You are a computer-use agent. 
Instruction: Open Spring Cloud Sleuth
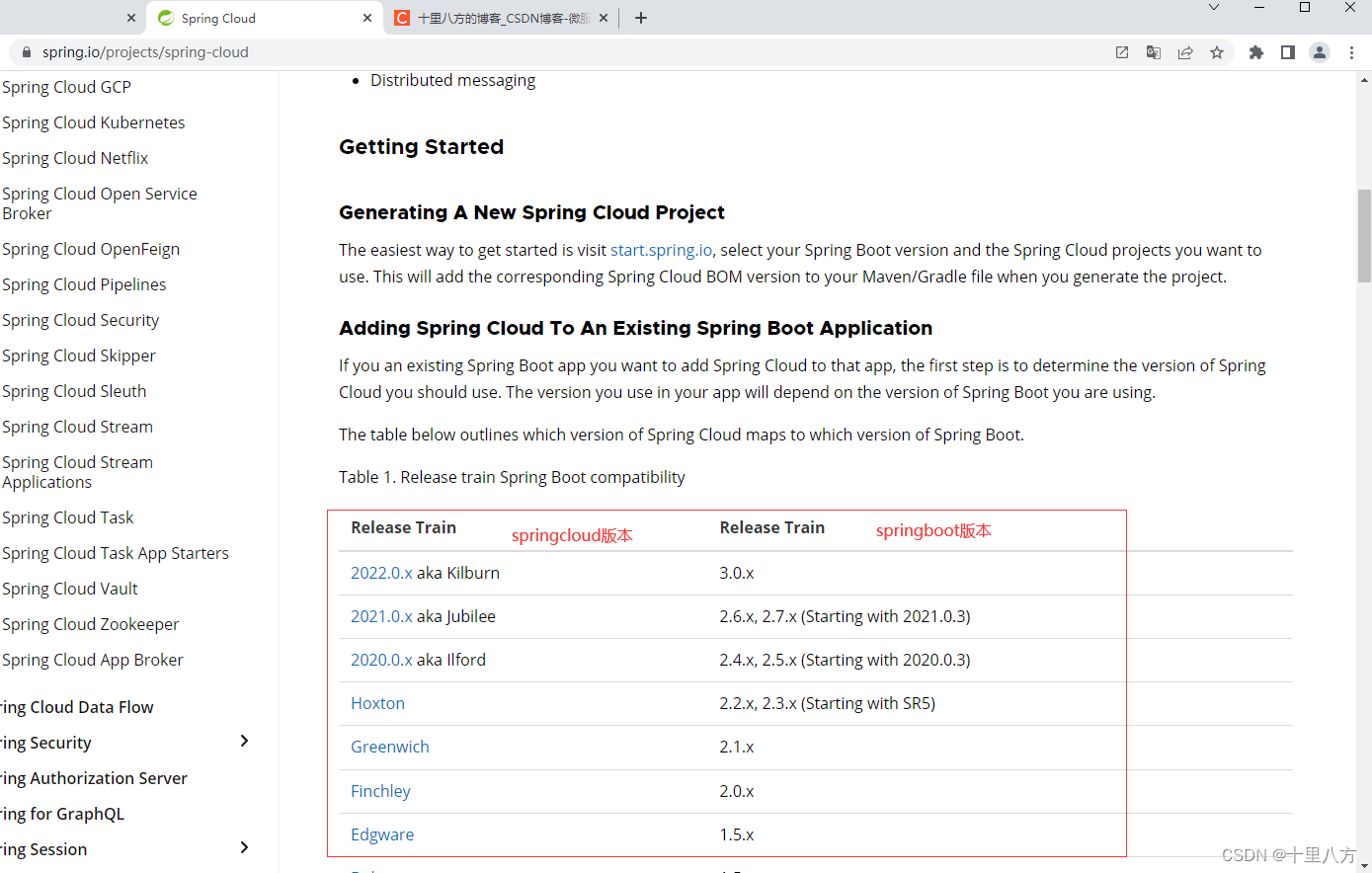(74, 391)
